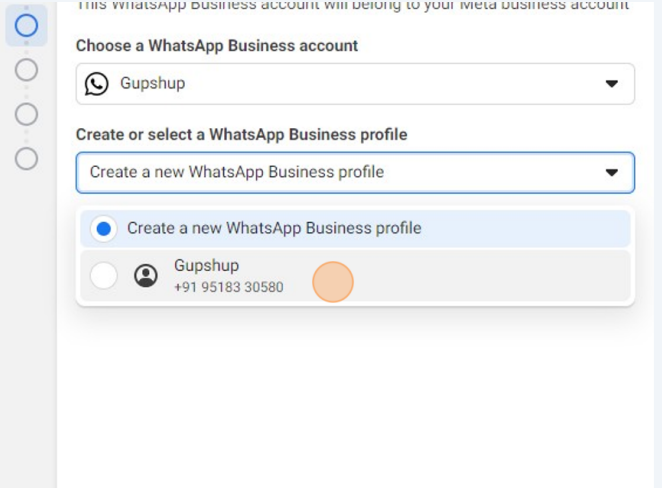
Task: Click the Create or select Business profile label
Action: pyautogui.click(x=241, y=135)
